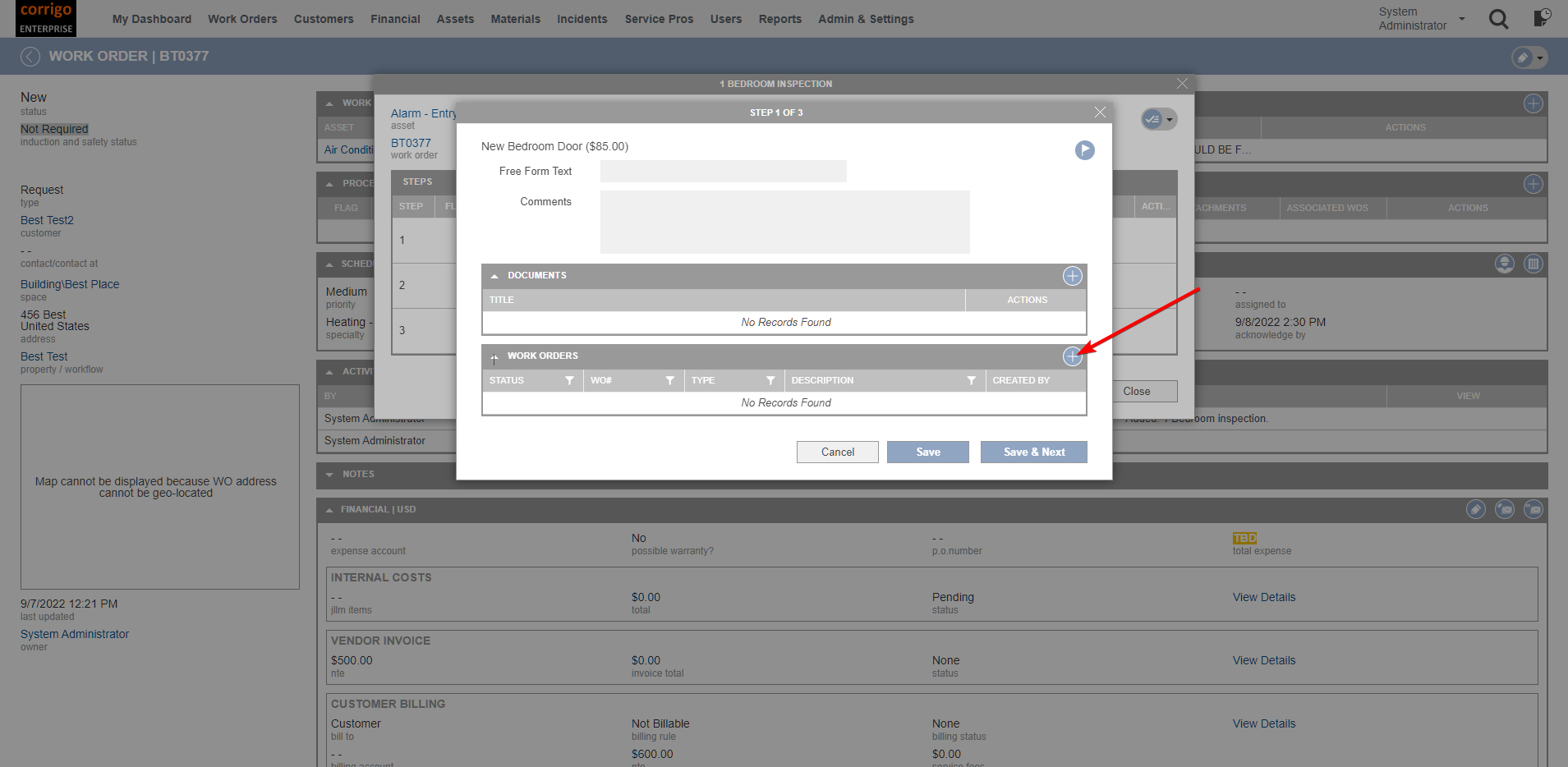Open the System Administrator account dropdown
This screenshot has height=767, width=1568.
[x=1460, y=18]
